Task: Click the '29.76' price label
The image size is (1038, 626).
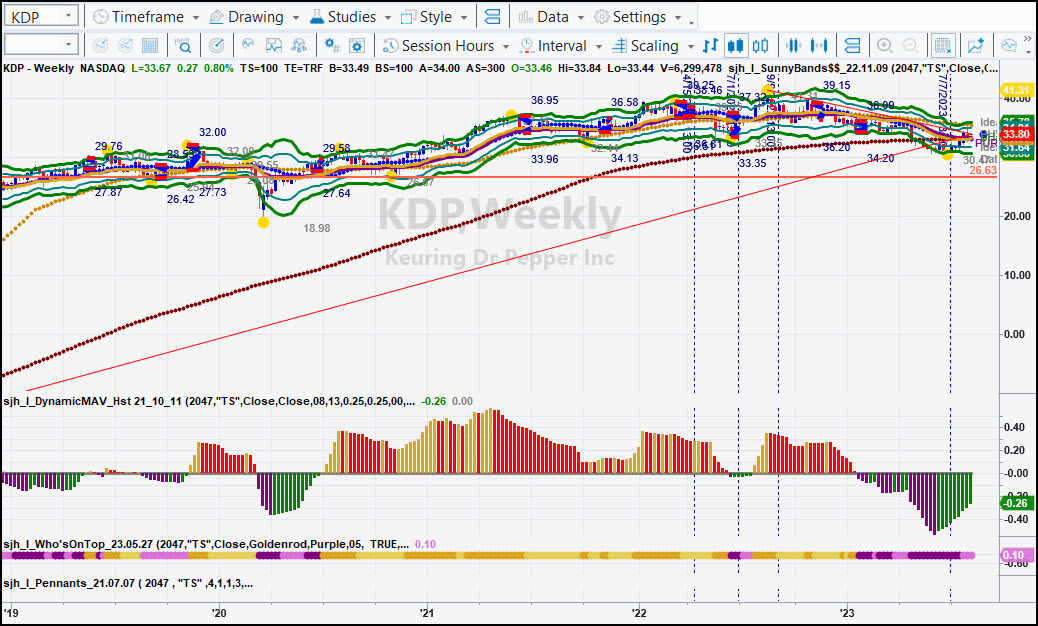Action: pos(109,146)
